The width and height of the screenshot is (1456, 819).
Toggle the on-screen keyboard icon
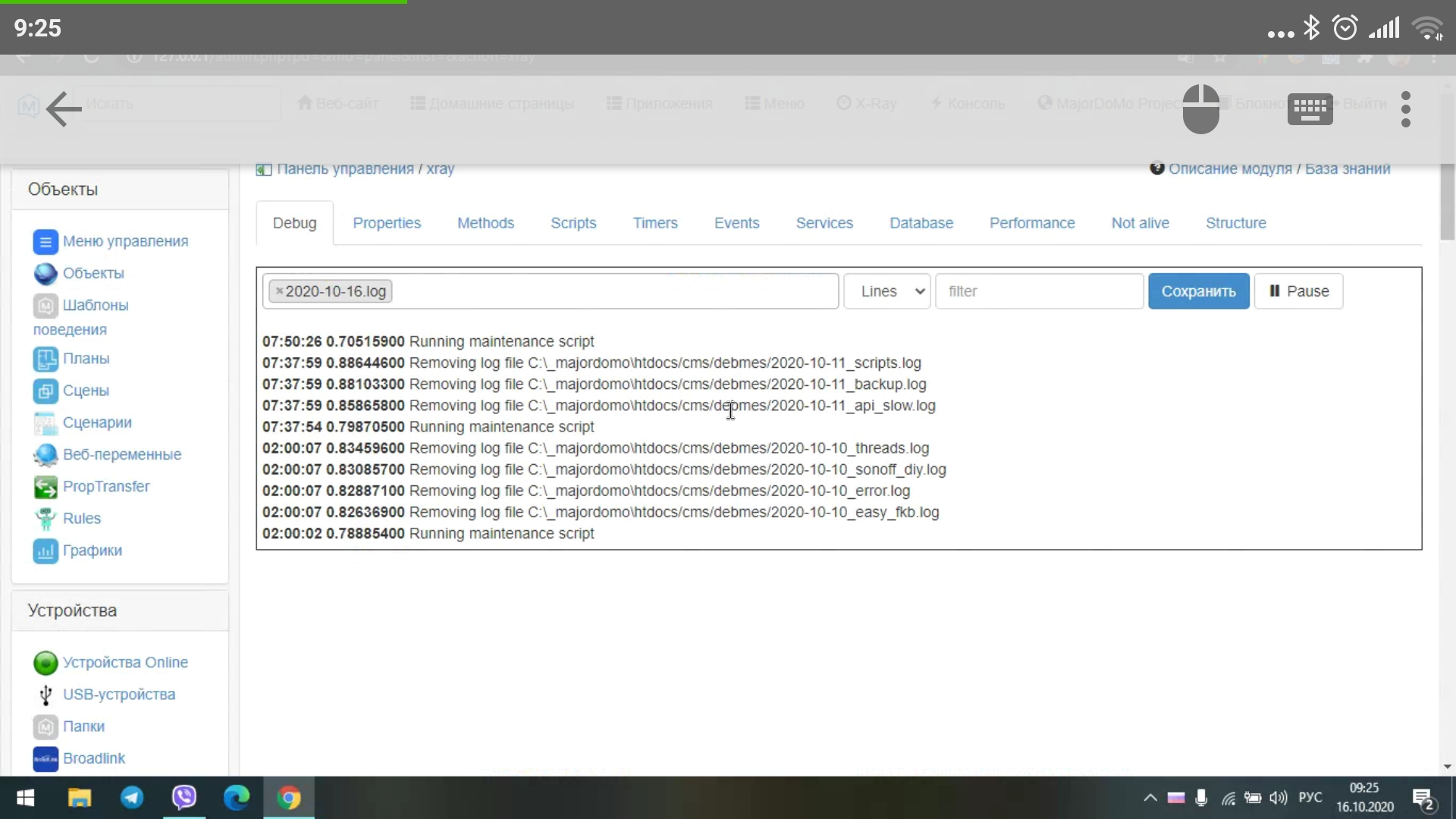pyautogui.click(x=1309, y=108)
